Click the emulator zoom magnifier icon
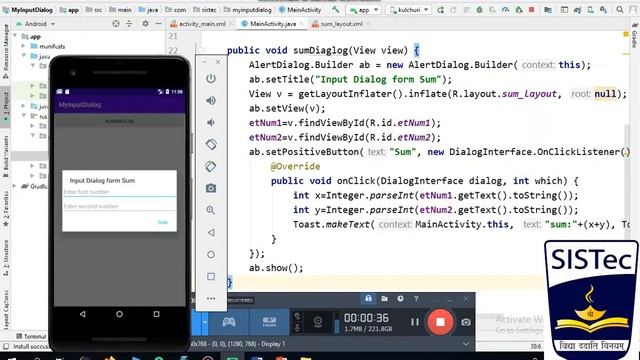 [x=211, y=210]
